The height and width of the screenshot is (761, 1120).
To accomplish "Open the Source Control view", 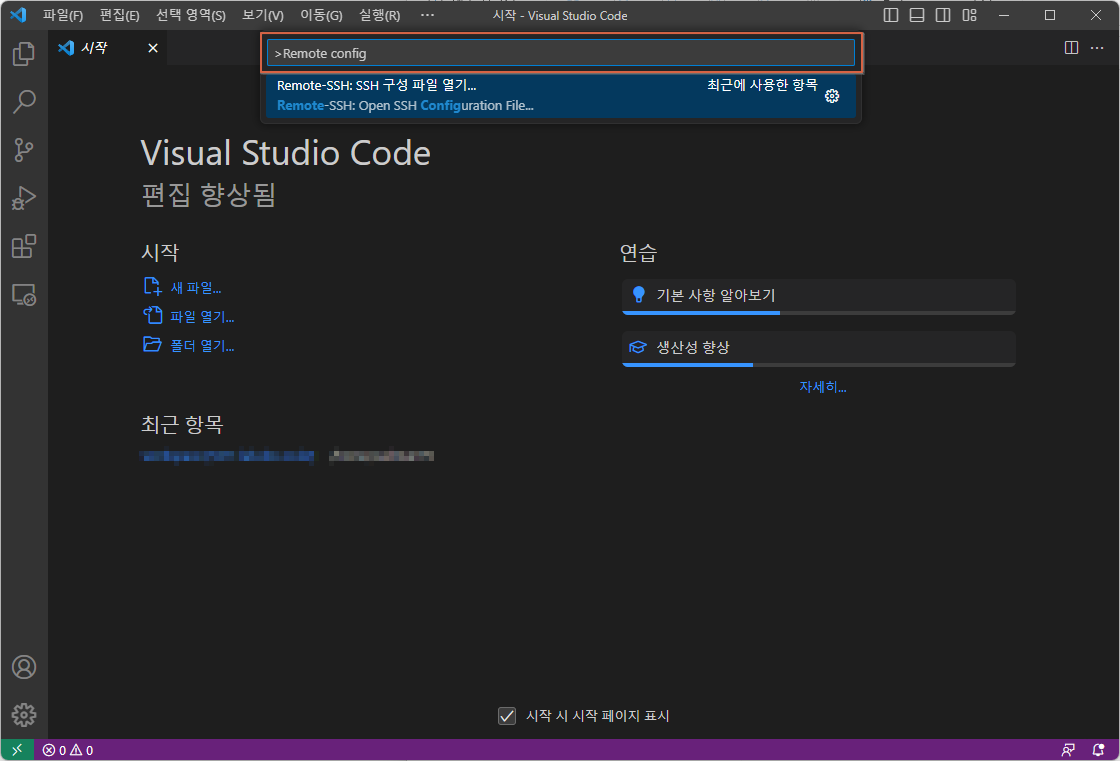I will [x=24, y=150].
